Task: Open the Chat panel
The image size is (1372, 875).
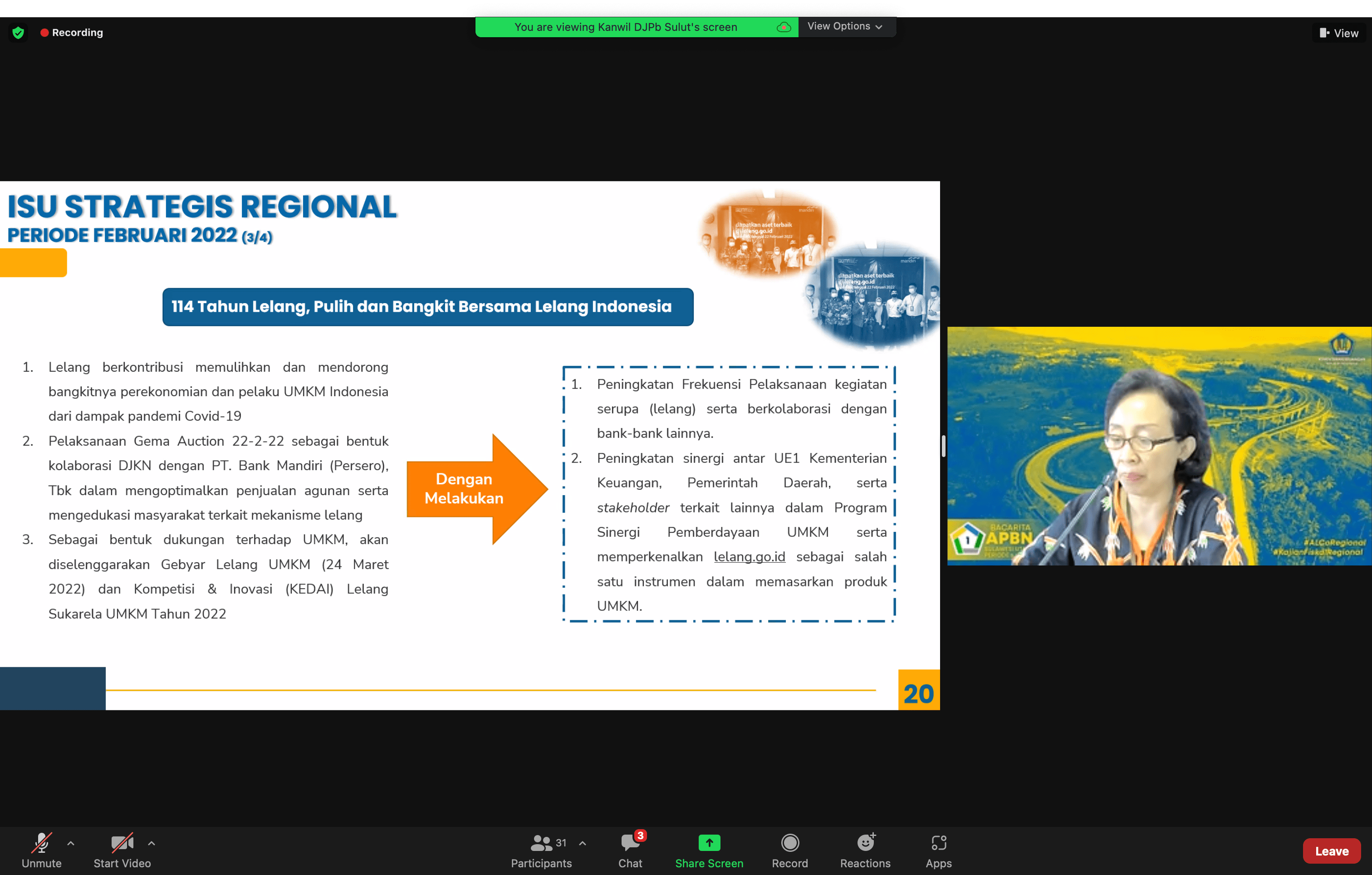Action: point(630,850)
